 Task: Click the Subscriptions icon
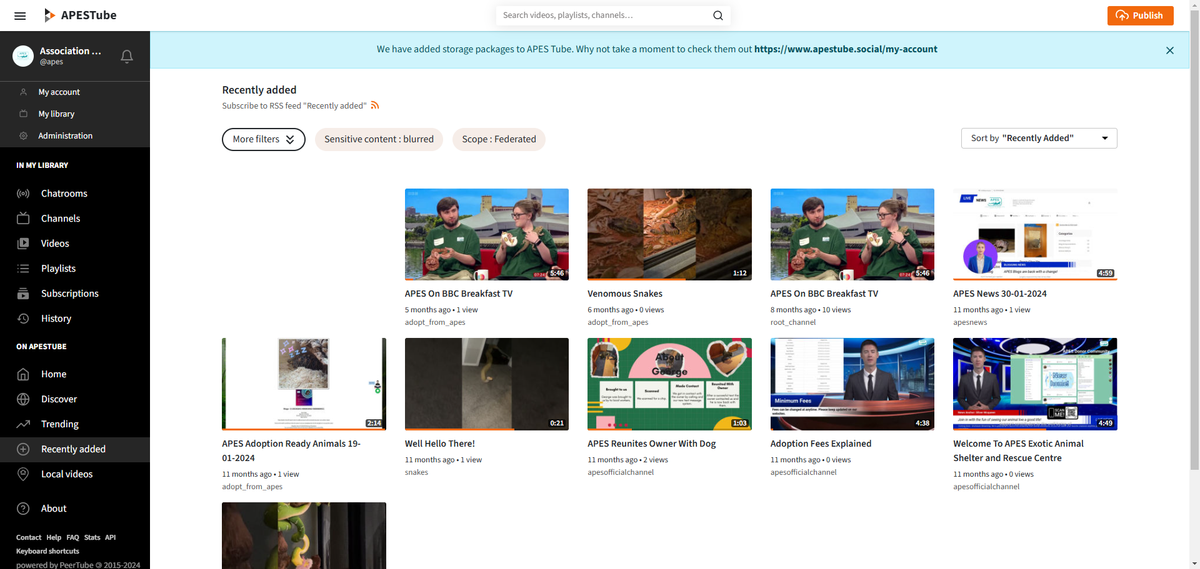pyautogui.click(x=23, y=293)
